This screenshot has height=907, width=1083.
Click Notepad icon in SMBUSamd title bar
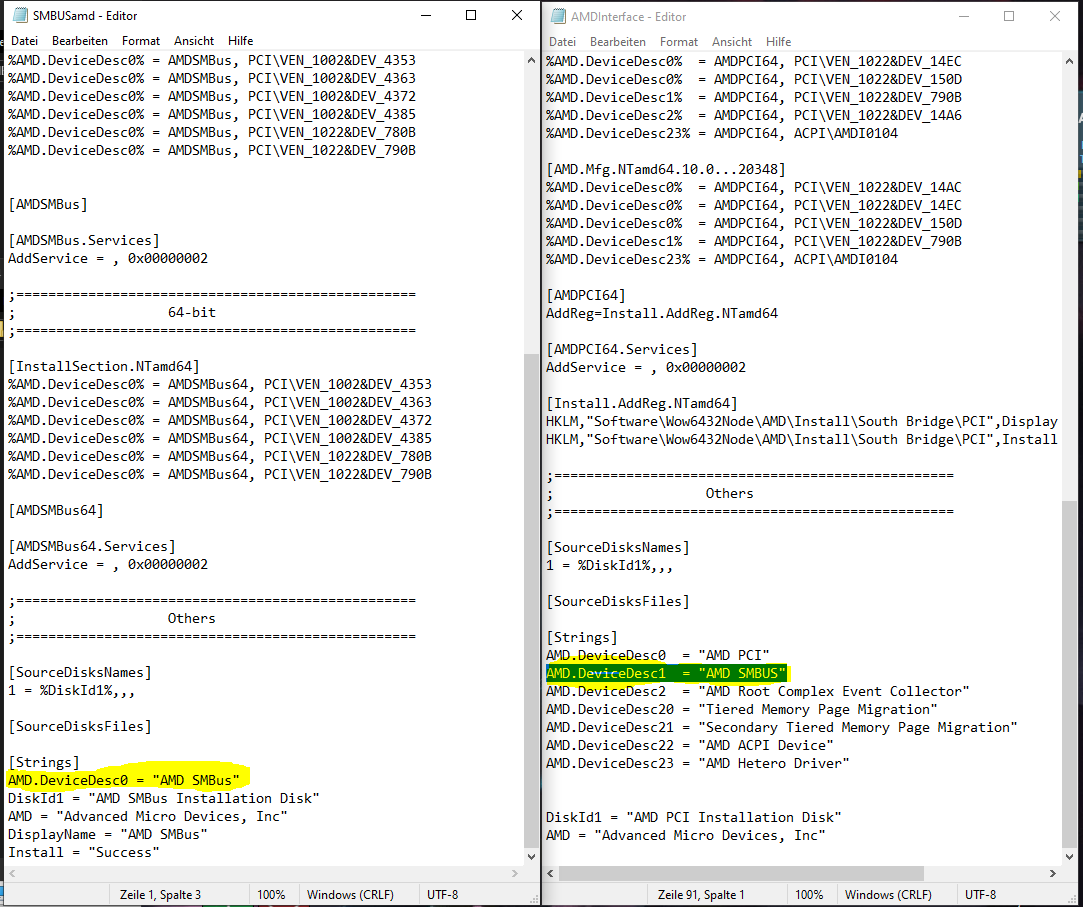click(20, 15)
